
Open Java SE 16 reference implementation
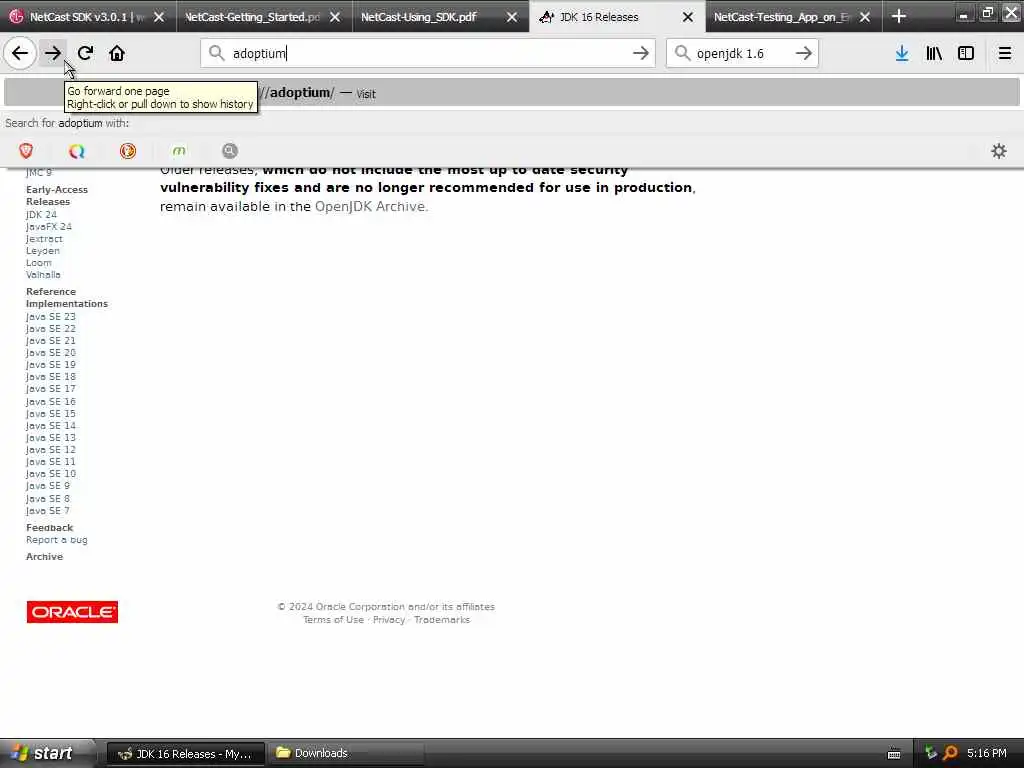pos(51,402)
